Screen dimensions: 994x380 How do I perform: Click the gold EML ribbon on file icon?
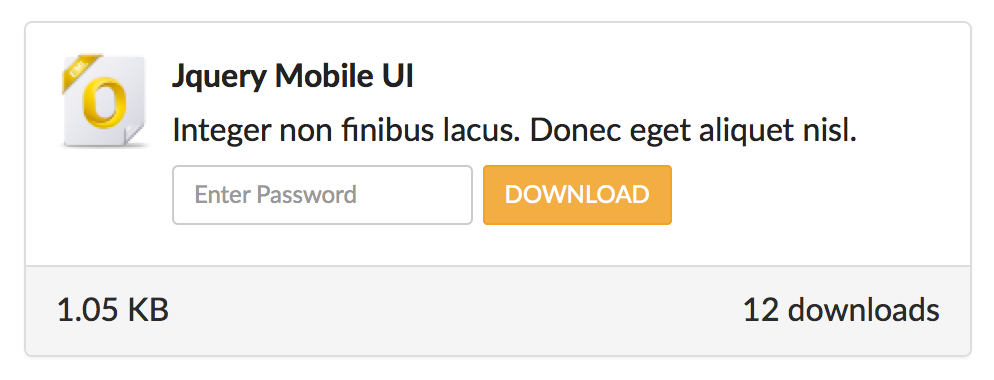coord(81,71)
